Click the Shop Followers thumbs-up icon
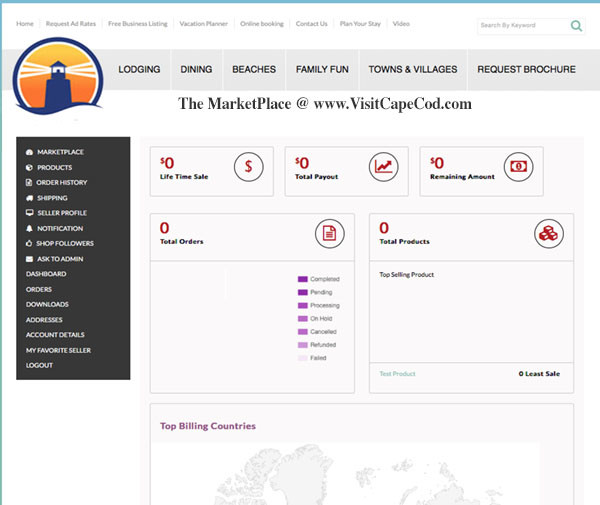Screen dimensions: 600x505 tap(29, 243)
